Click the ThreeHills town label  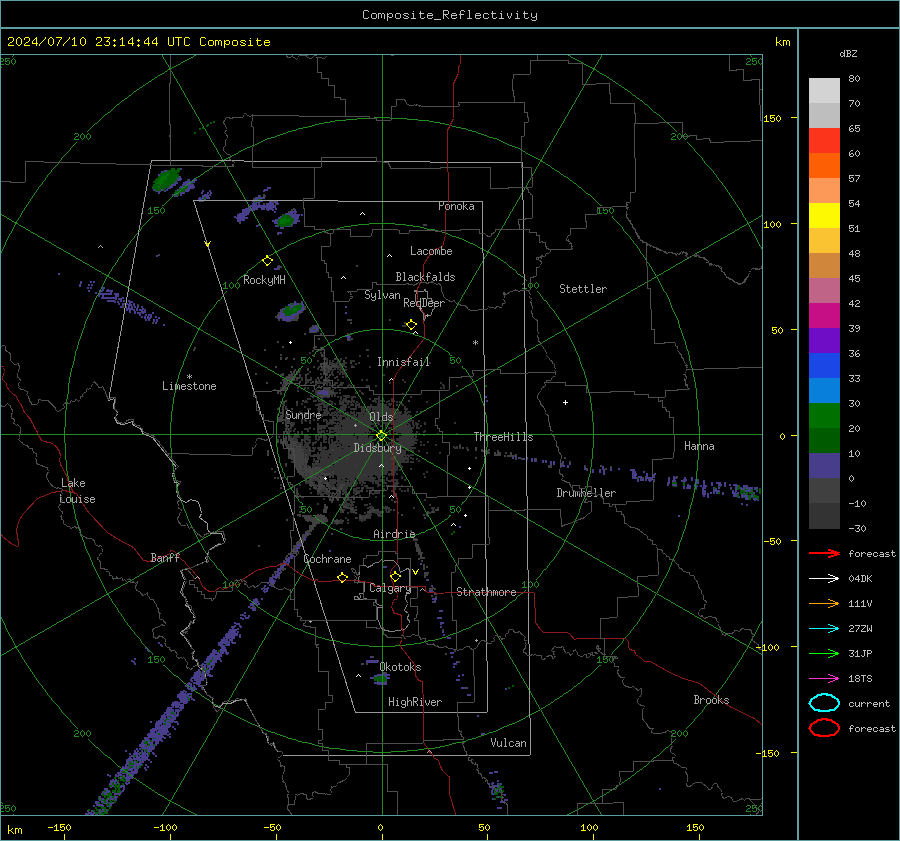point(503,437)
